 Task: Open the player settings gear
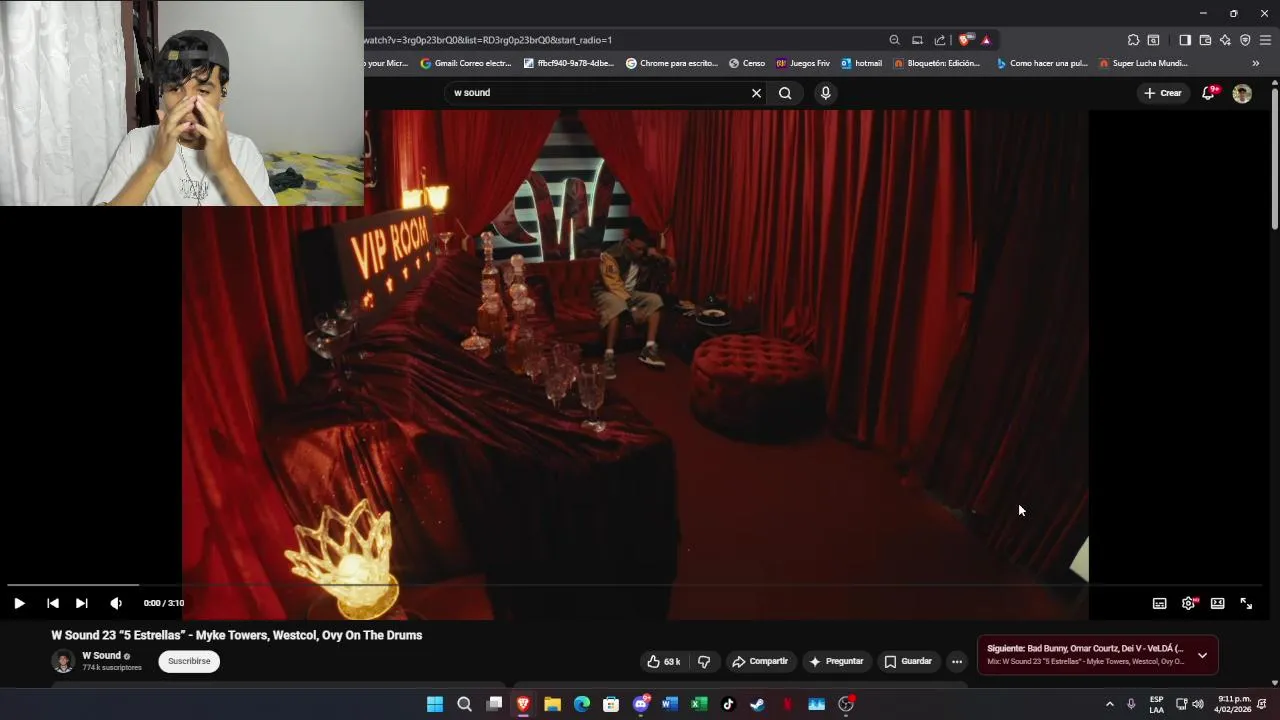pyautogui.click(x=1188, y=603)
